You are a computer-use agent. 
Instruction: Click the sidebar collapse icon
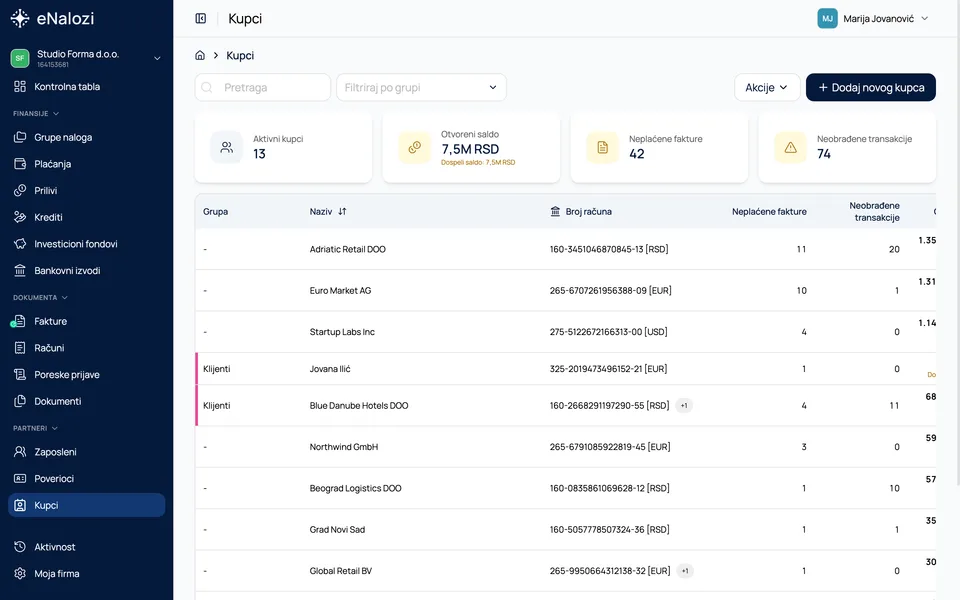click(x=201, y=18)
